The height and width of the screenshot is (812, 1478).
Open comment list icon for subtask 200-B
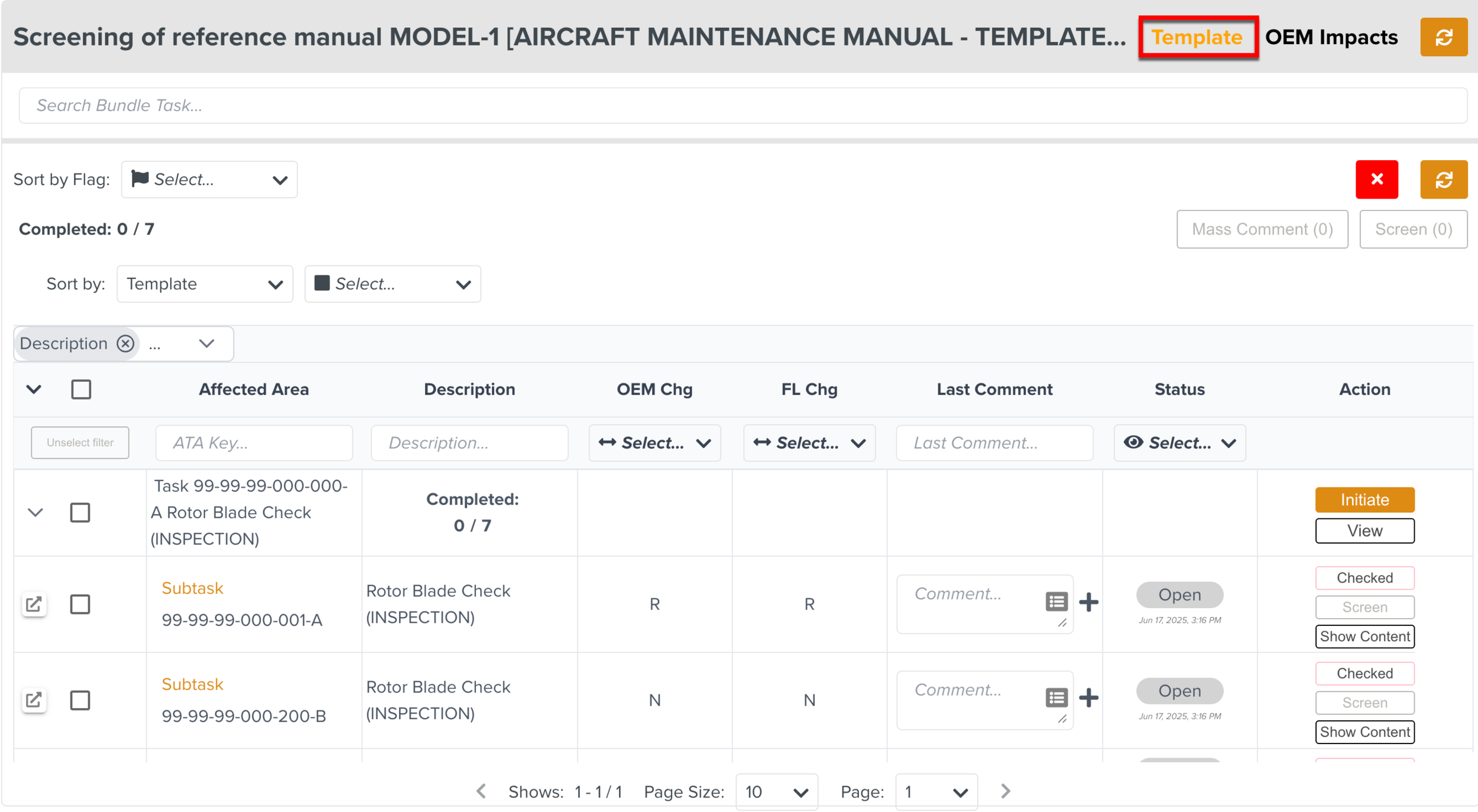coord(1055,697)
